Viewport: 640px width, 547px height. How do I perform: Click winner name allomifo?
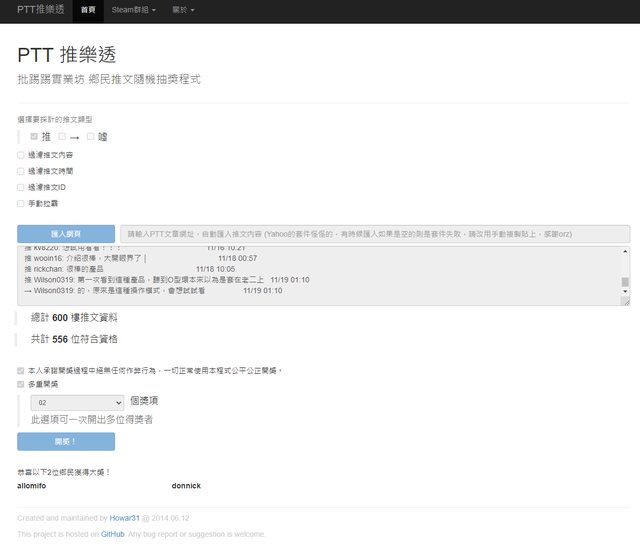coord(31,486)
